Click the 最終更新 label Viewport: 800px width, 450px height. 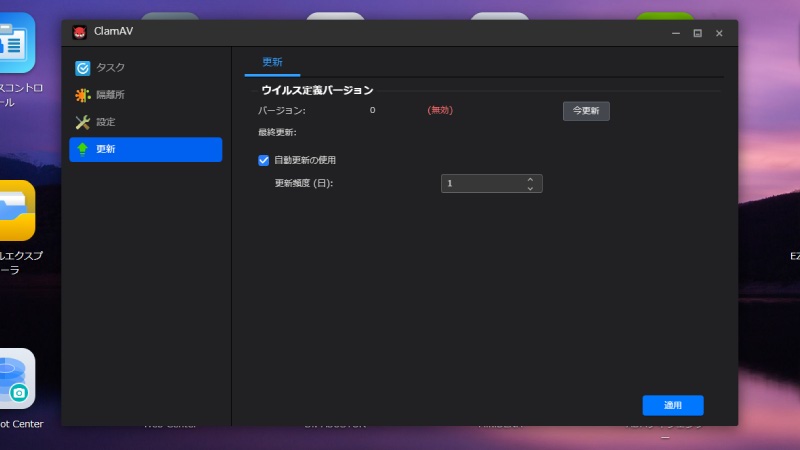[277, 132]
